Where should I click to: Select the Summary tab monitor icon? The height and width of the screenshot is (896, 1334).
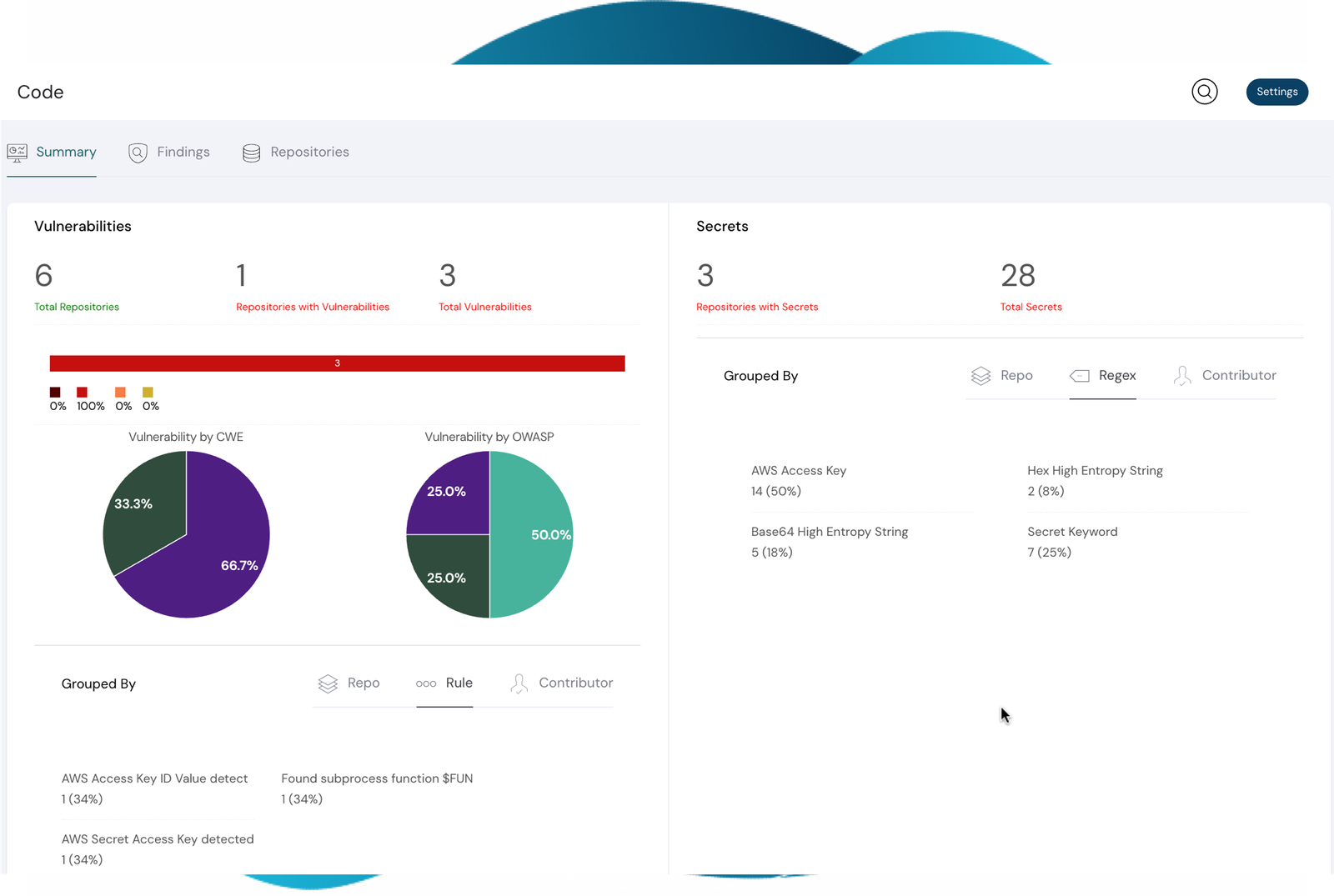pyautogui.click(x=17, y=153)
